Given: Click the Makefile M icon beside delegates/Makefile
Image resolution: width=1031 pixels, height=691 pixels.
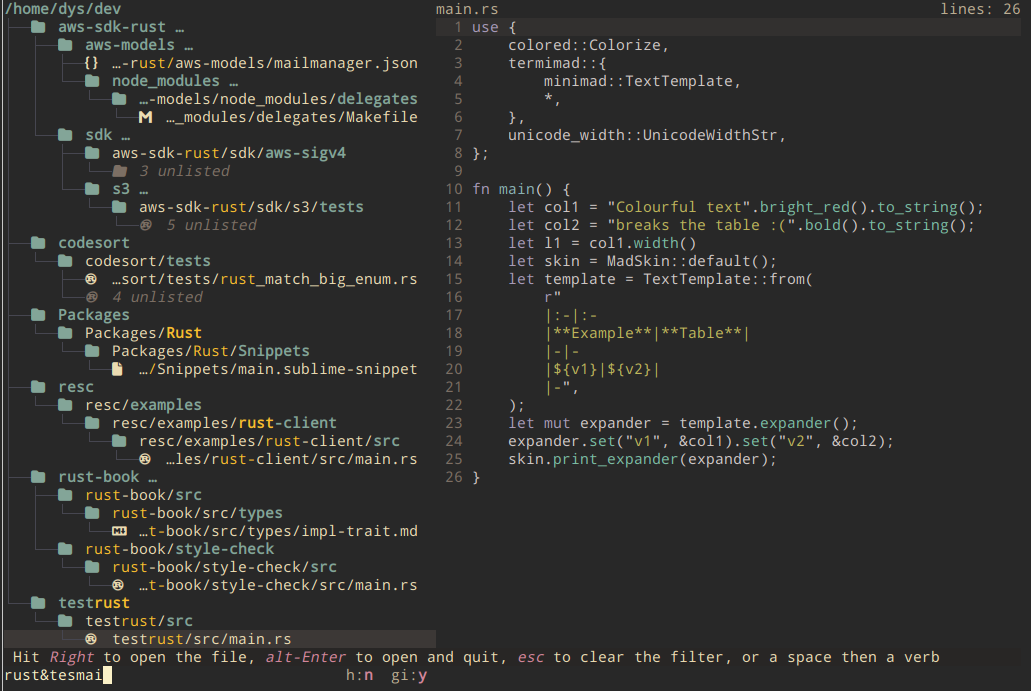Looking at the screenshot, I should (x=145, y=116).
